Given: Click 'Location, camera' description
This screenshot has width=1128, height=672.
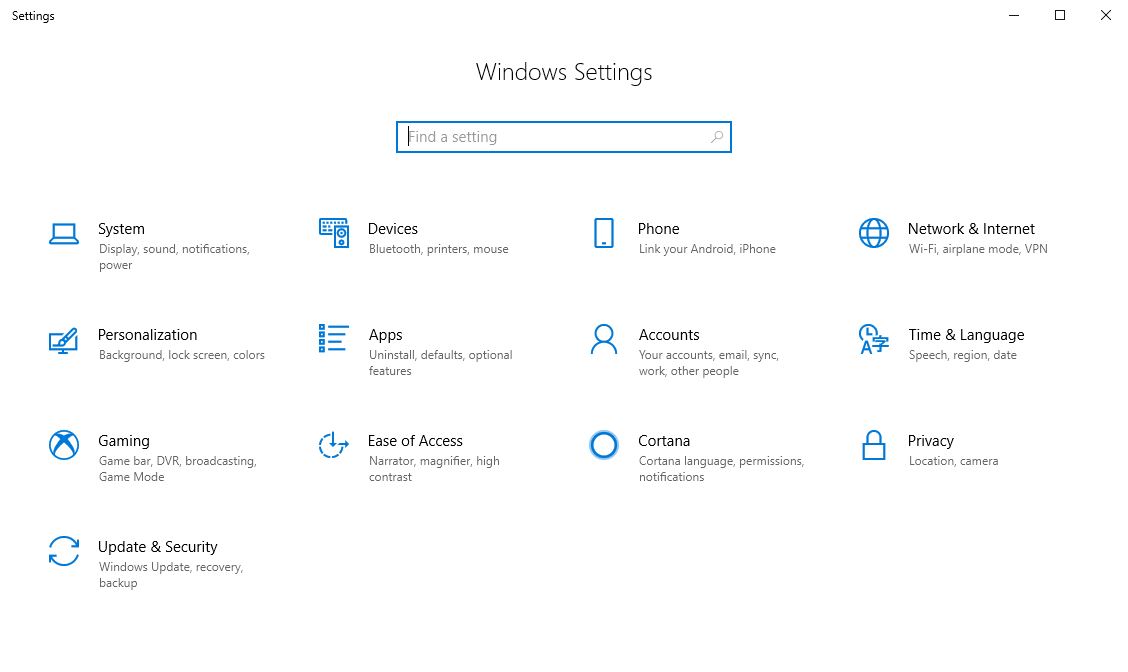Looking at the screenshot, I should click(x=953, y=461).
